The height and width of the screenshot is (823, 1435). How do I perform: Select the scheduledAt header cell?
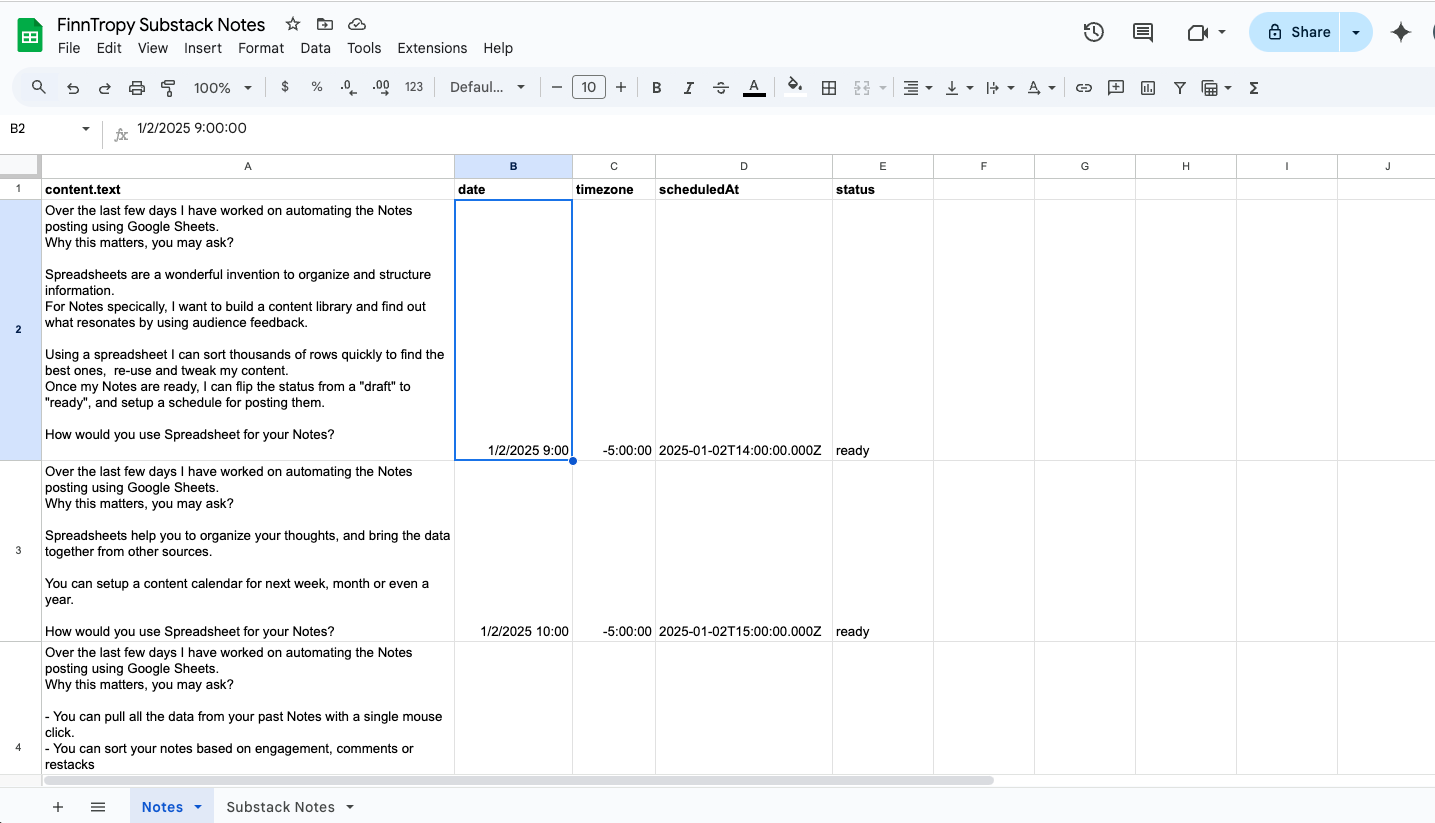coord(744,189)
